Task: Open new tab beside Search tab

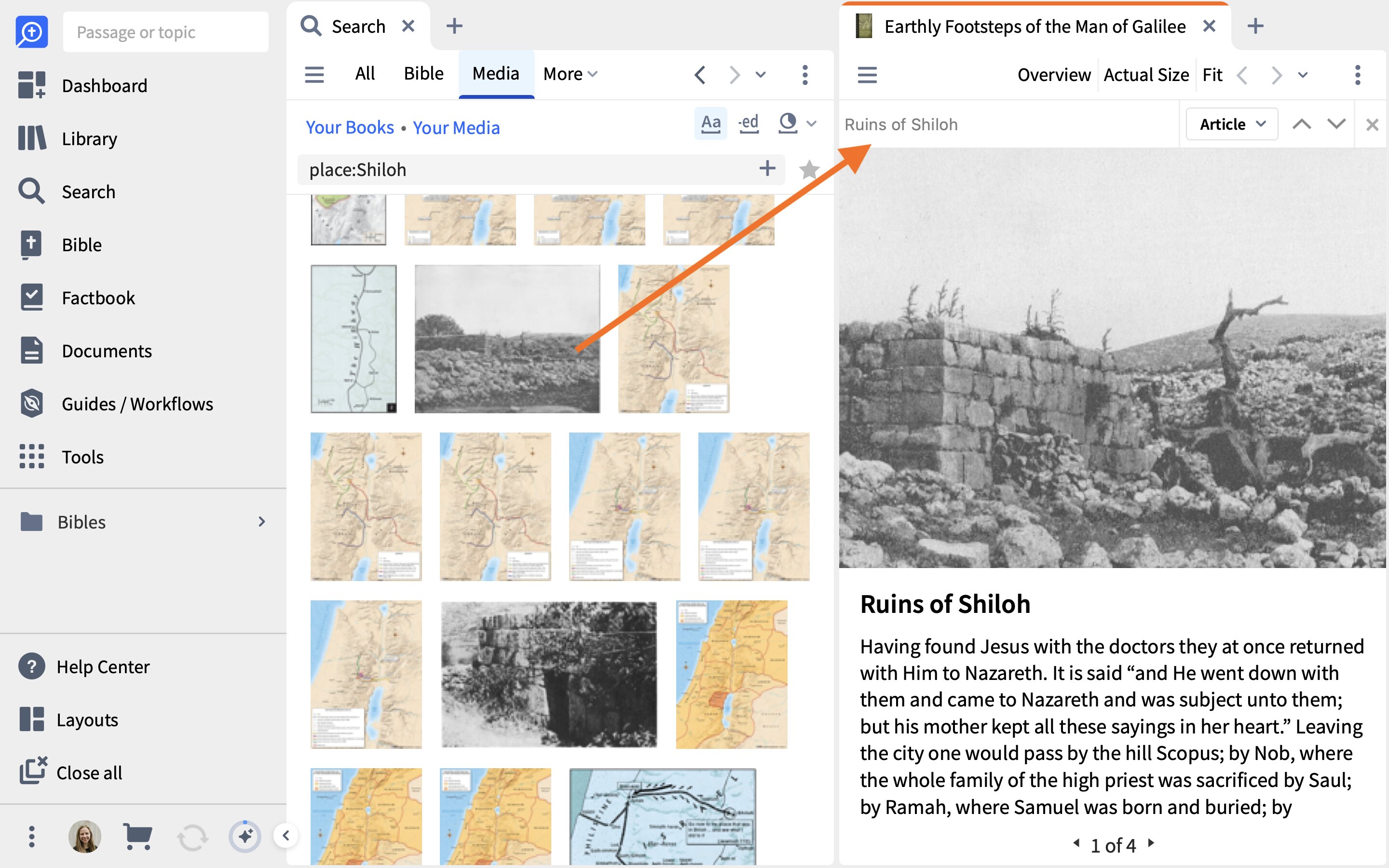Action: pyautogui.click(x=454, y=26)
